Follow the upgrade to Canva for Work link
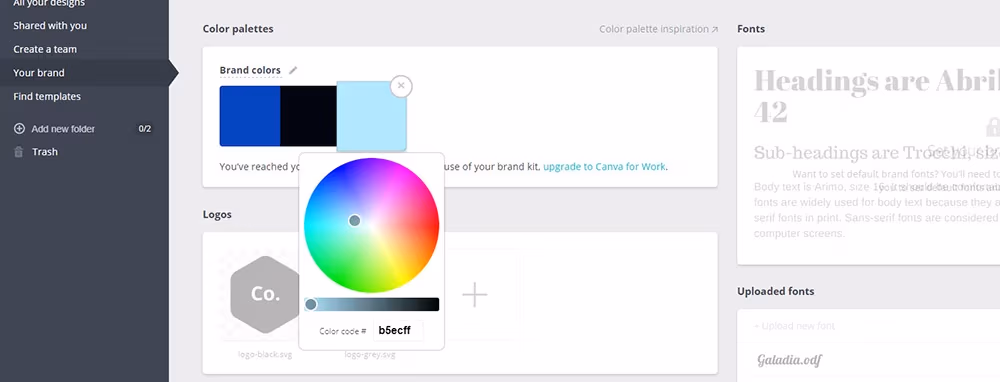The height and width of the screenshot is (382, 1000). [x=605, y=167]
